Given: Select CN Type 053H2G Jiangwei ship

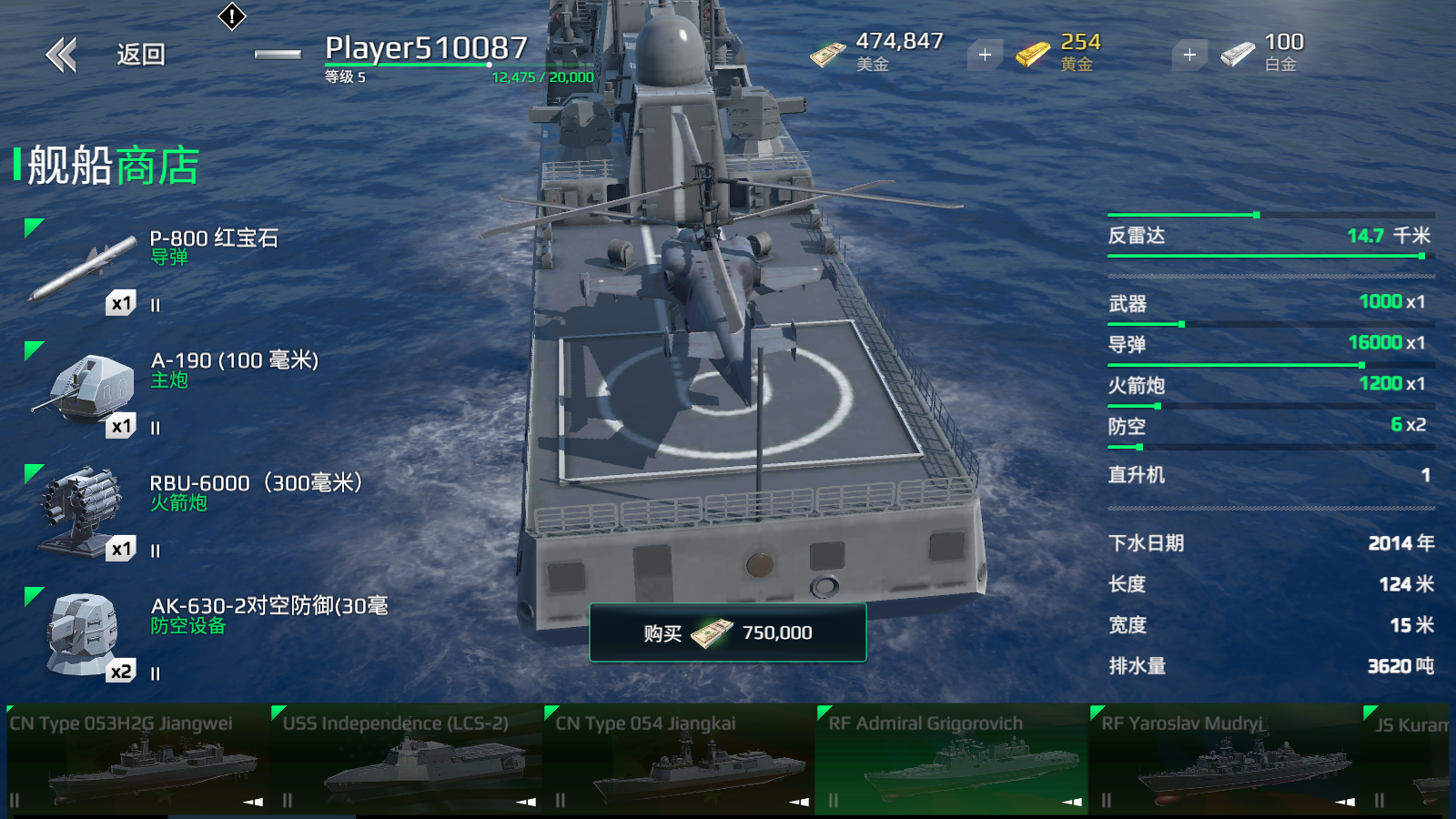Looking at the screenshot, I should (136, 759).
